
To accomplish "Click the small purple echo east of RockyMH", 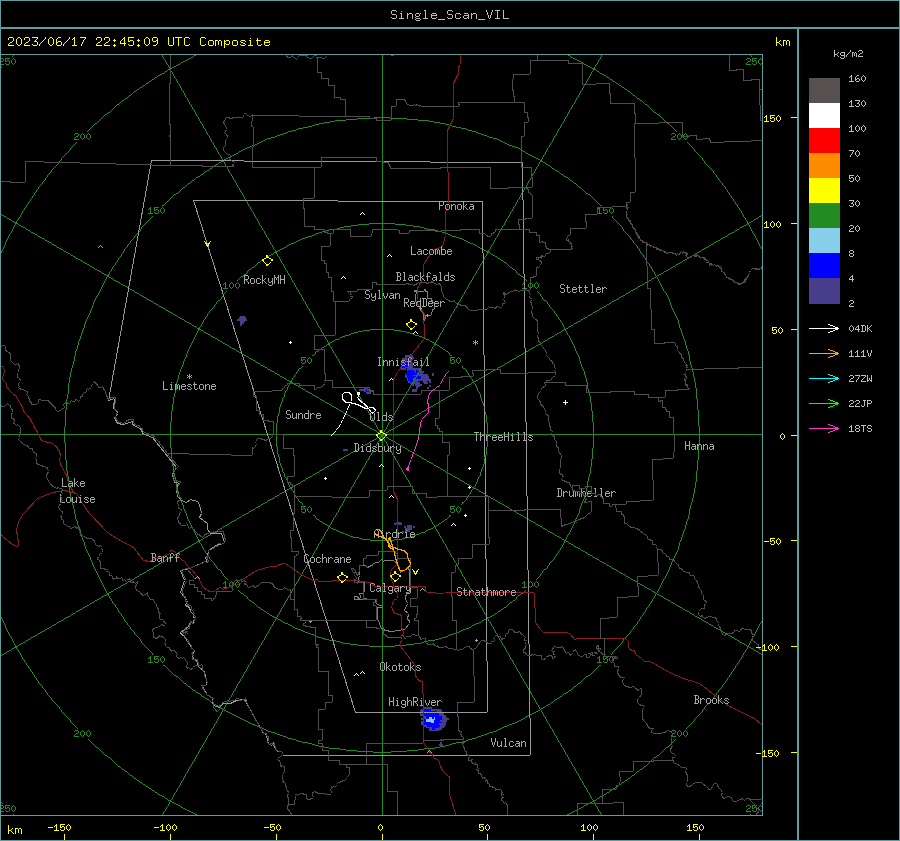I will pos(242,320).
